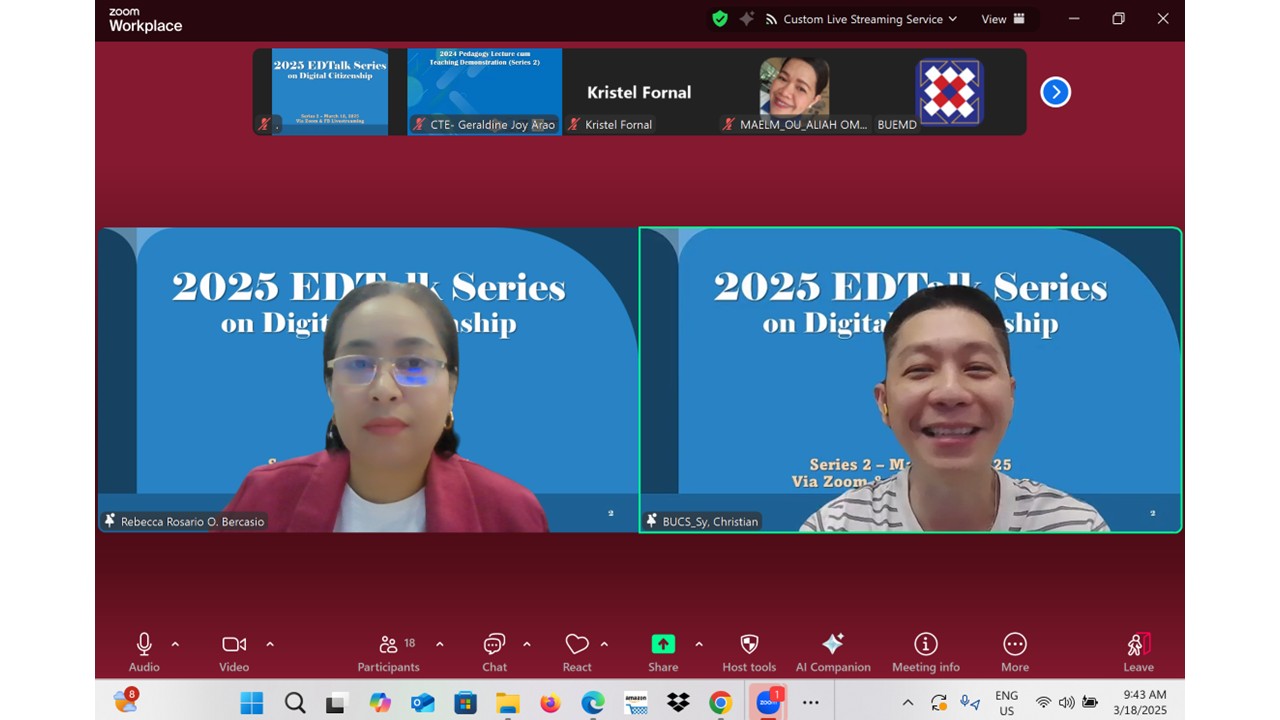Image resolution: width=1280 pixels, height=720 pixels.
Task: Show Meeting info
Action: click(x=925, y=644)
